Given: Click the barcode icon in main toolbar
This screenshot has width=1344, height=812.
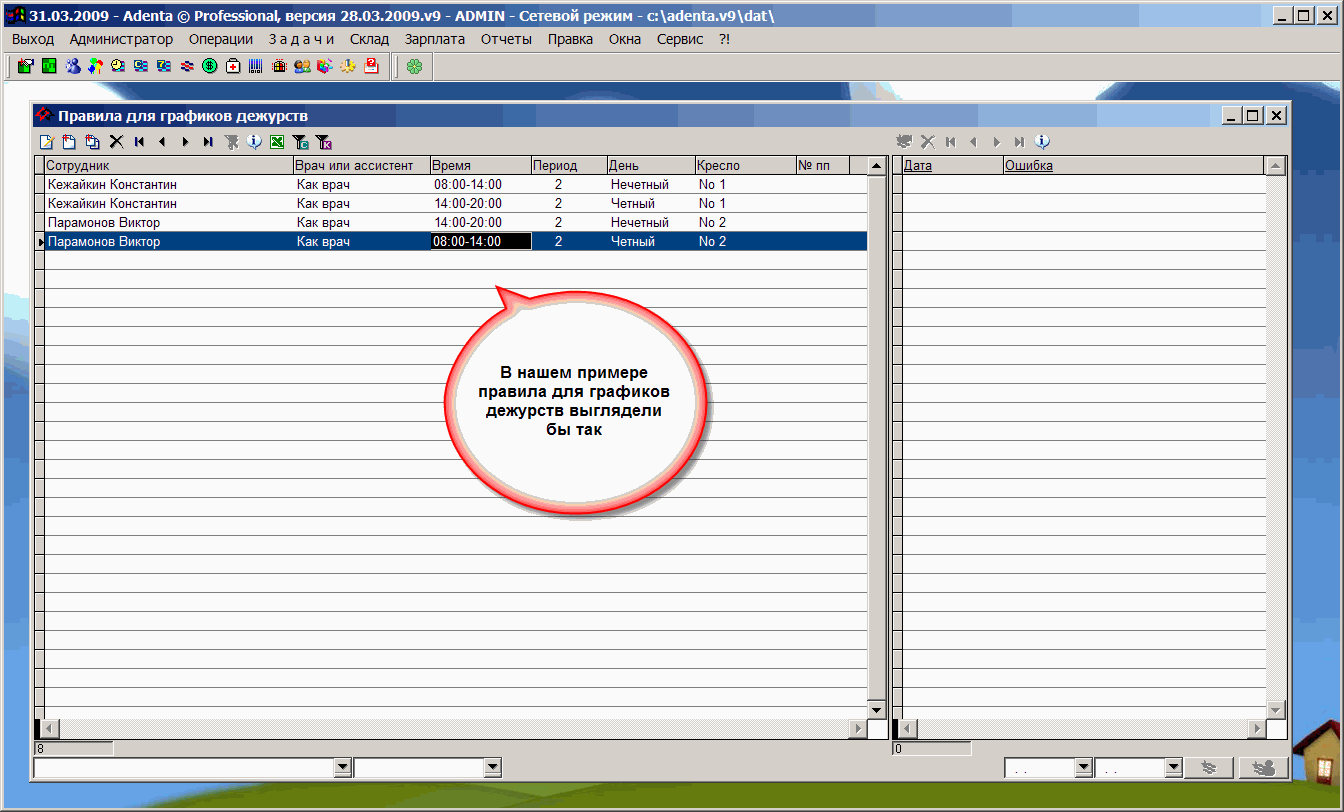Looking at the screenshot, I should pos(256,66).
